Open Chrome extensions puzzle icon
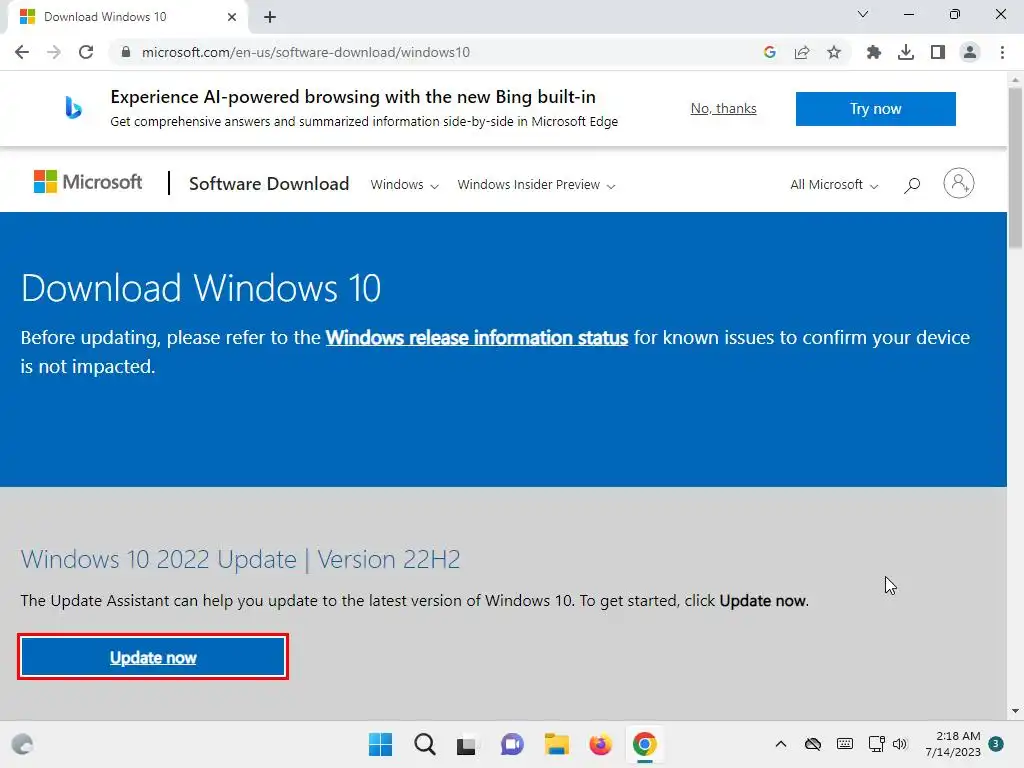The image size is (1024, 768). pyautogui.click(x=873, y=52)
